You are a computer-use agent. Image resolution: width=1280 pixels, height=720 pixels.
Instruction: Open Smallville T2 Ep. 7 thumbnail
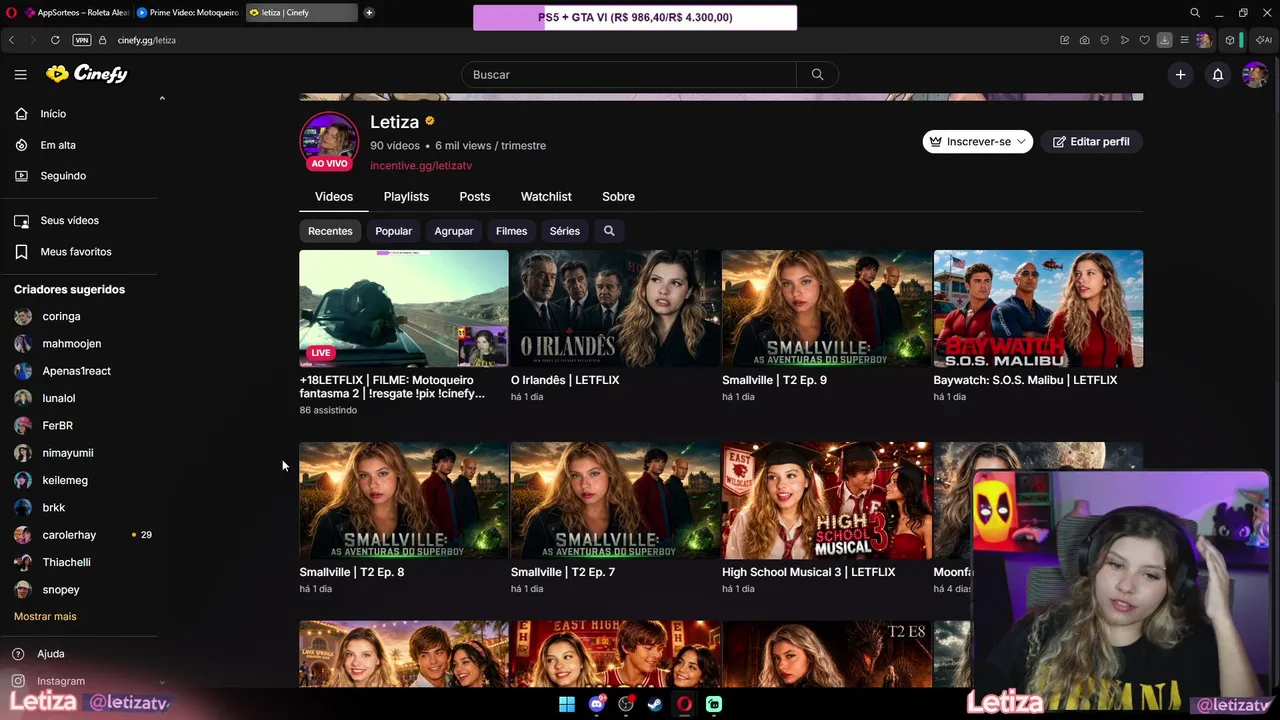615,501
